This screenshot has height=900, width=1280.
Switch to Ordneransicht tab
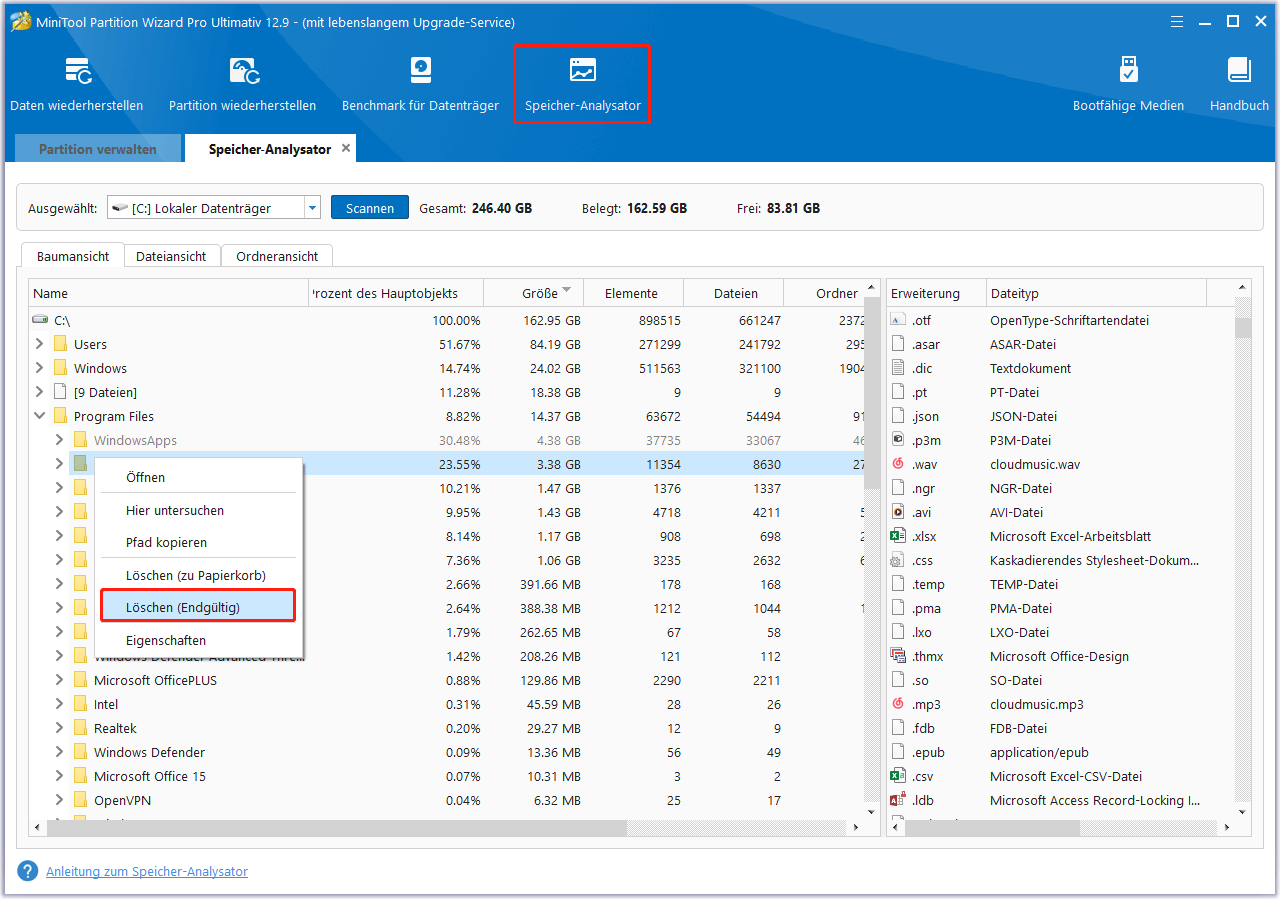click(277, 256)
